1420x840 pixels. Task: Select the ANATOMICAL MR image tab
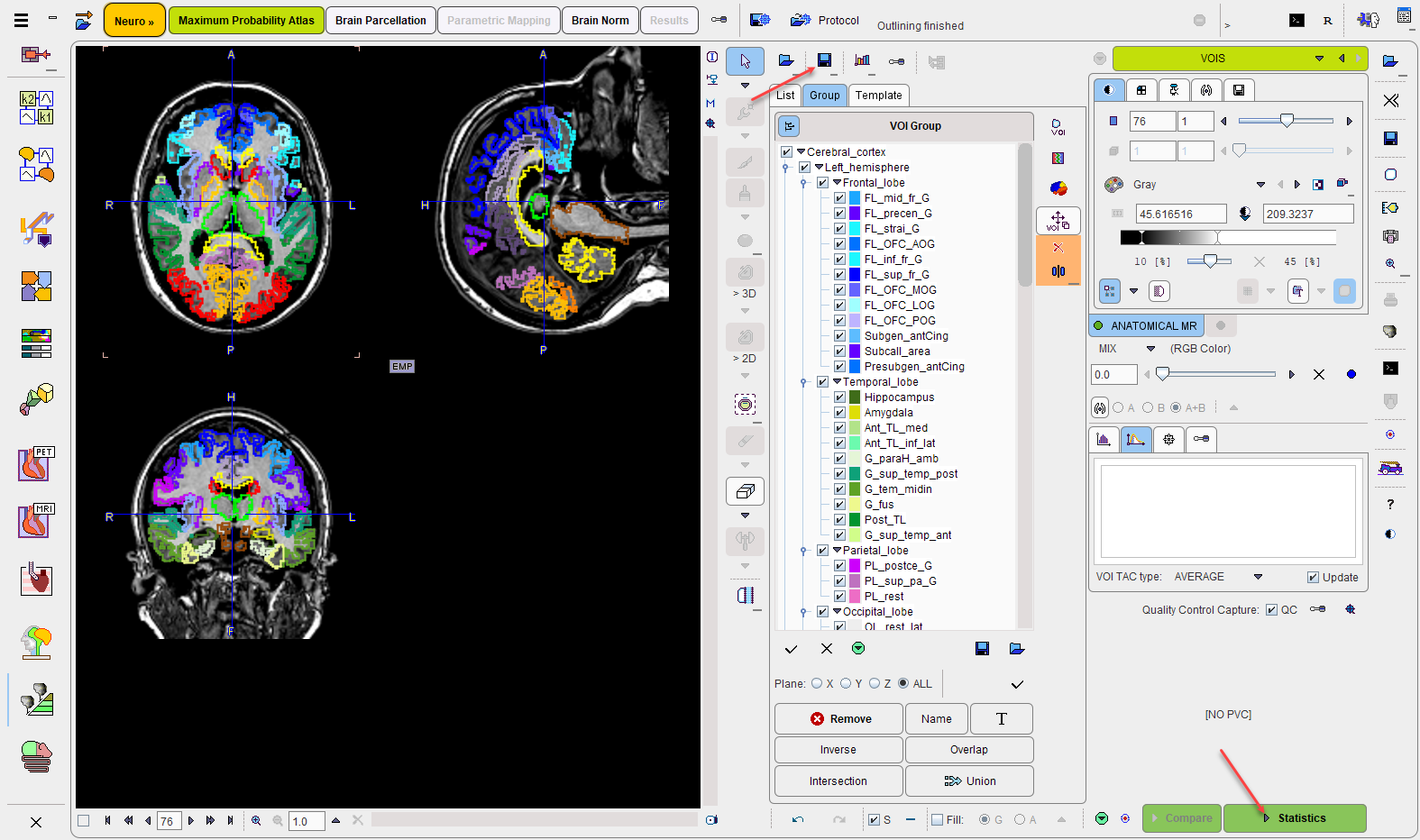1146,326
